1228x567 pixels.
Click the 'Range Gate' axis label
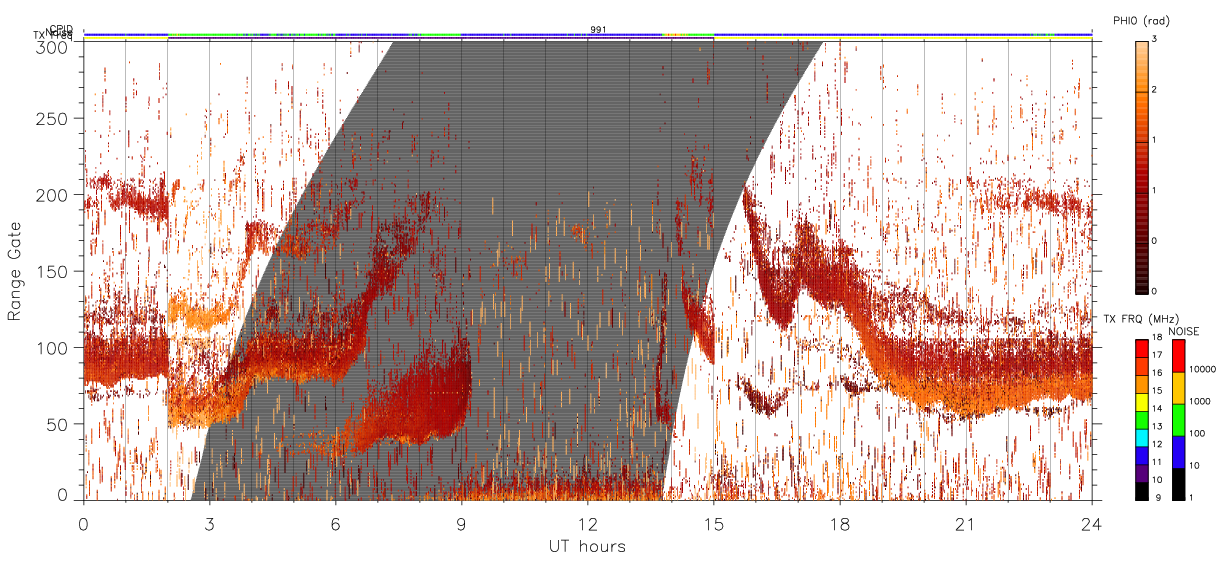(15, 271)
